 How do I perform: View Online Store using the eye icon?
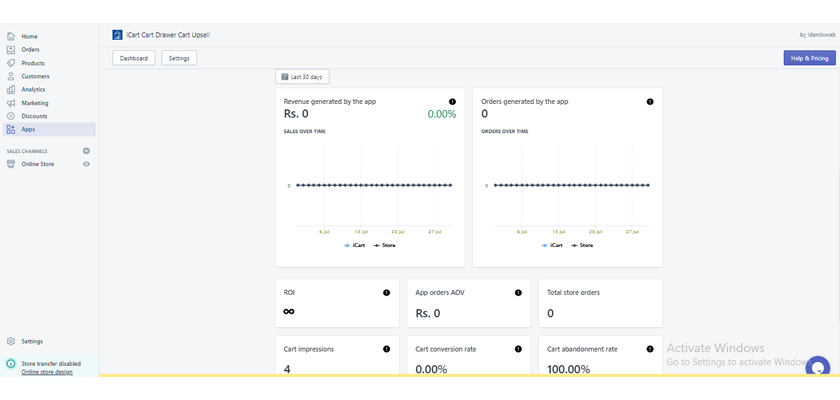pos(86,164)
